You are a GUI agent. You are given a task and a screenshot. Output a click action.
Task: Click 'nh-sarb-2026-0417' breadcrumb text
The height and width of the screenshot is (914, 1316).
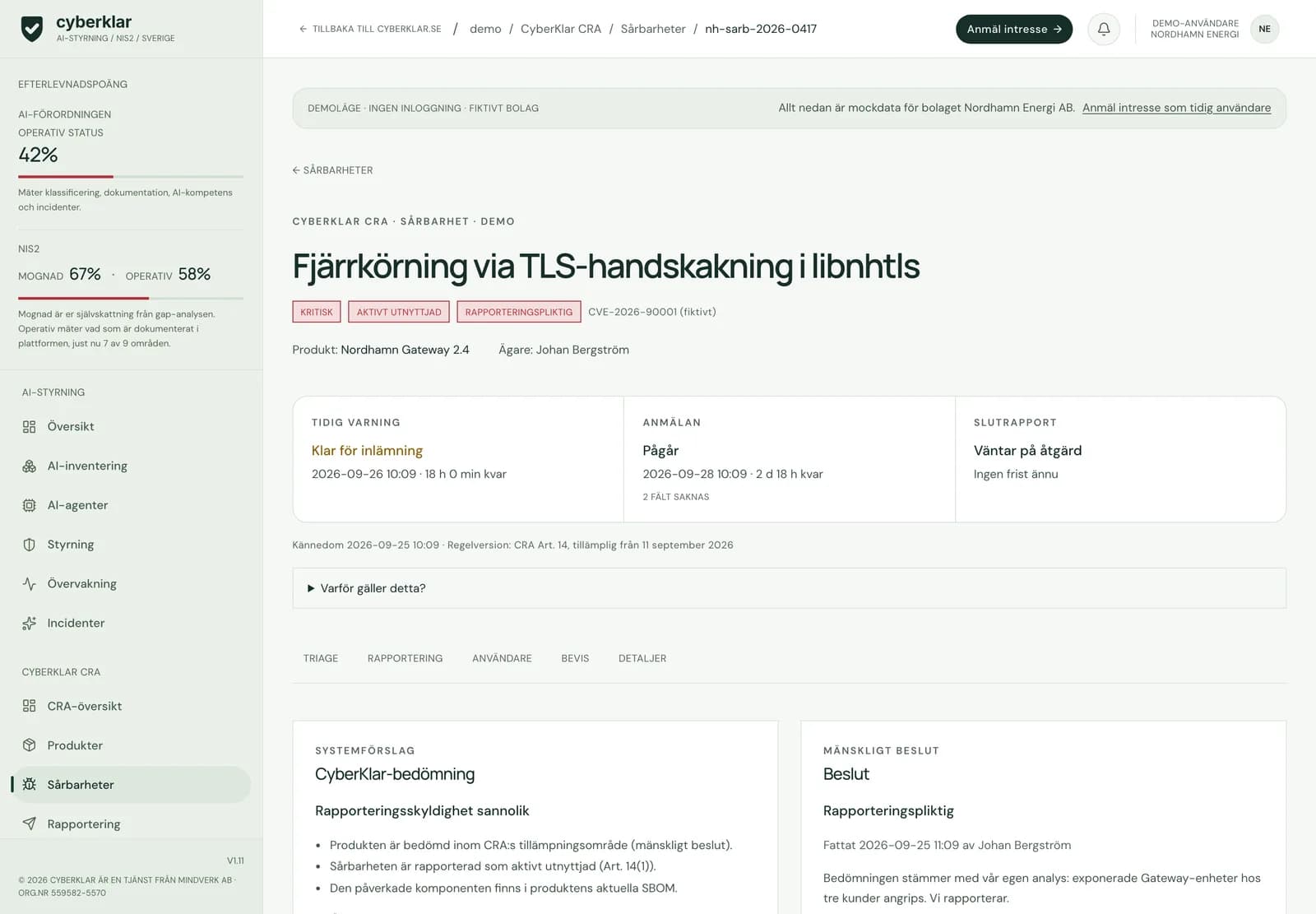click(x=761, y=29)
